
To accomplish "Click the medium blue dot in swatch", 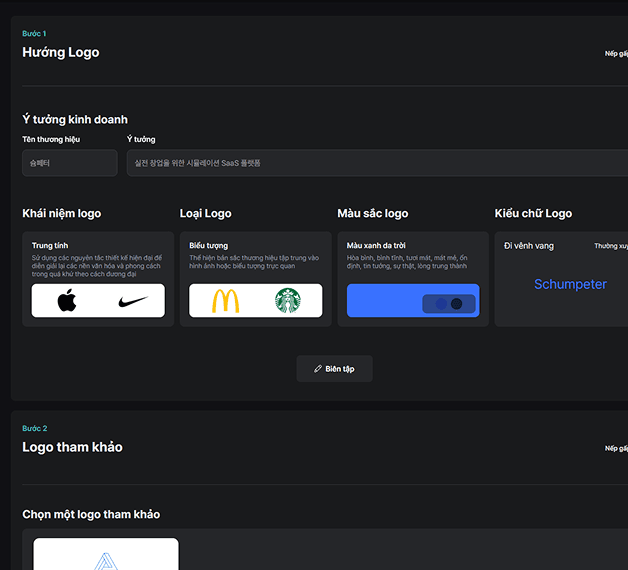I will [x=441, y=304].
